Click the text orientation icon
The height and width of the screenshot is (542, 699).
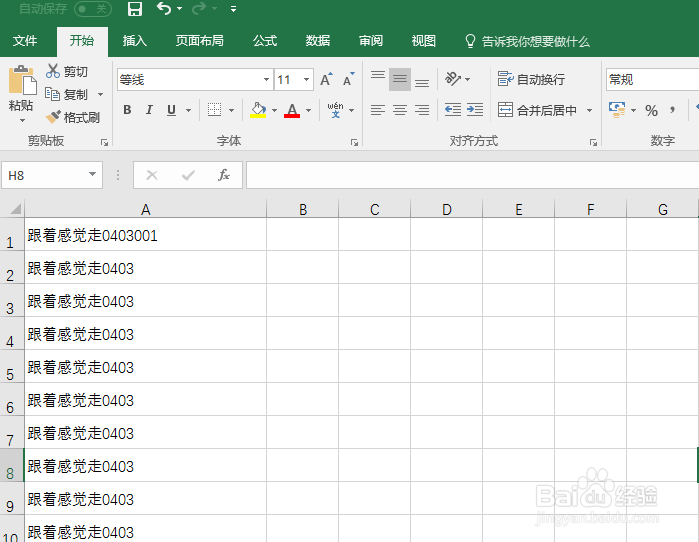click(454, 79)
